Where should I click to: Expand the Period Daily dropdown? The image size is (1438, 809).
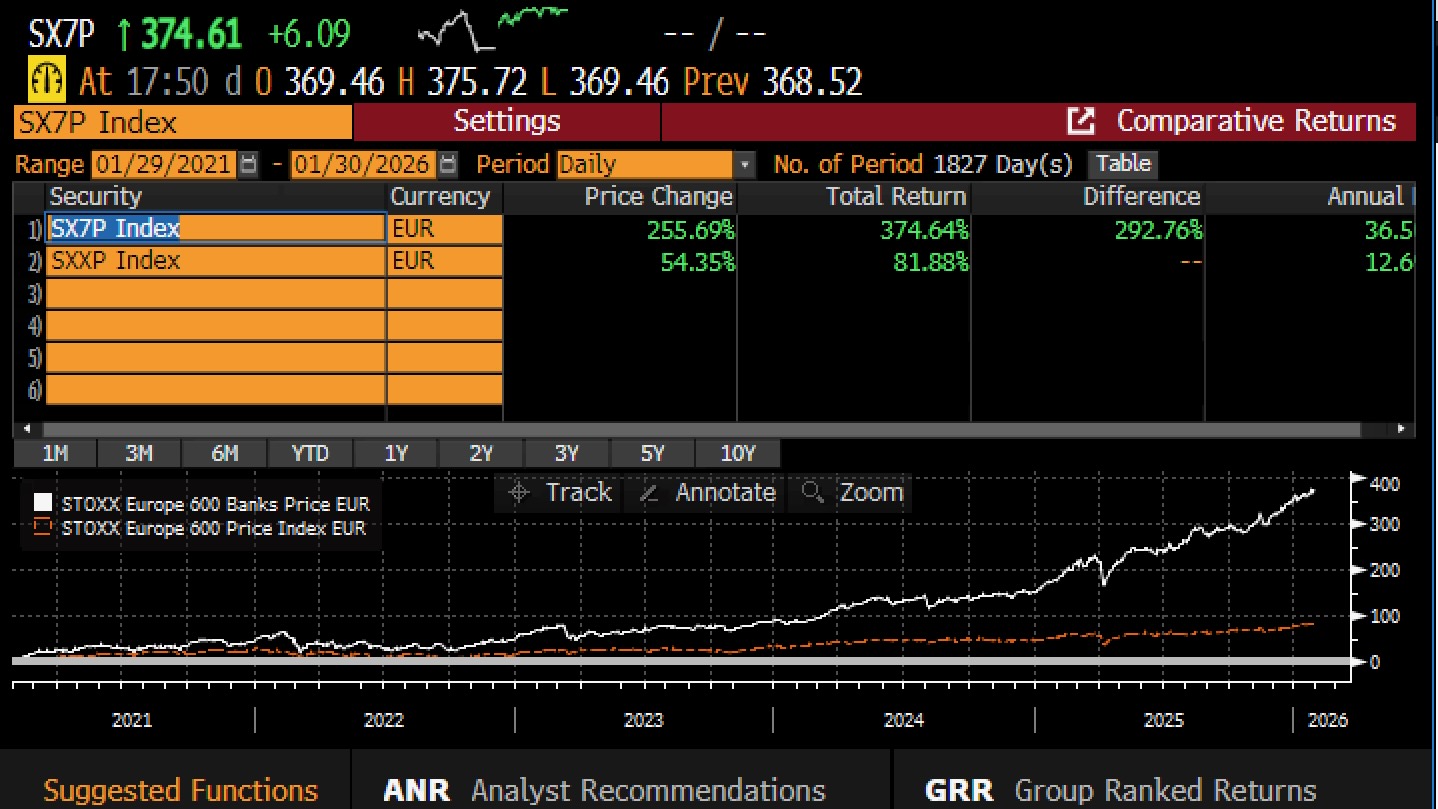745,164
